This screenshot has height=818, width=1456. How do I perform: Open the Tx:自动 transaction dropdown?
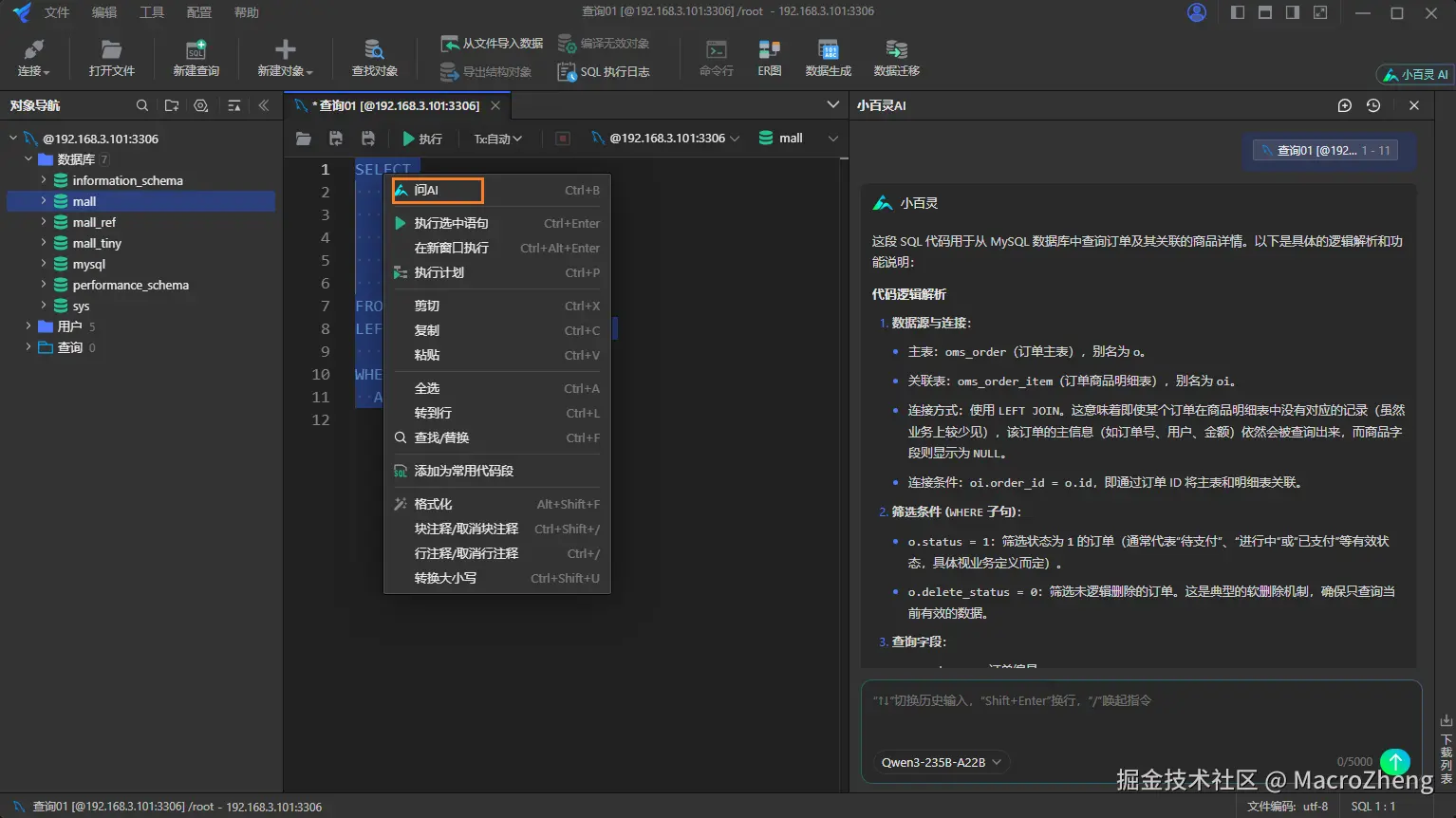coord(498,139)
